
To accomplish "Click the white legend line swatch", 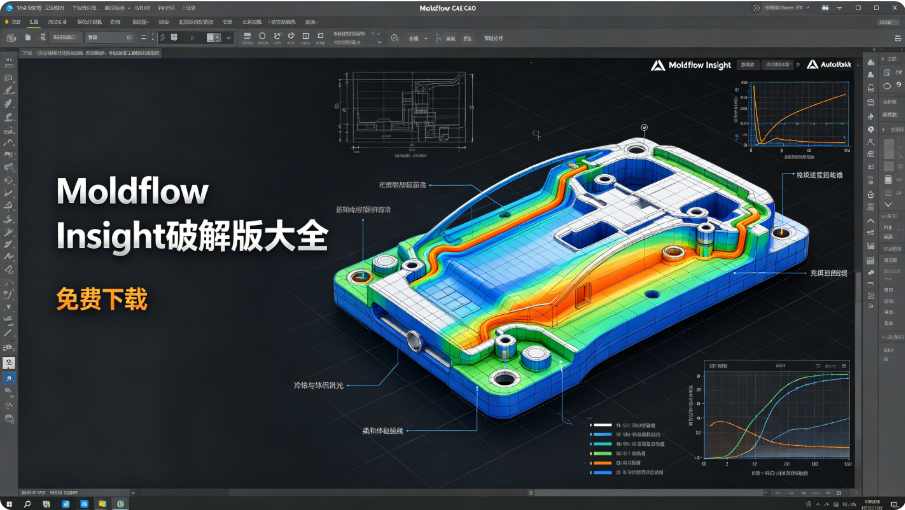I will point(603,425).
